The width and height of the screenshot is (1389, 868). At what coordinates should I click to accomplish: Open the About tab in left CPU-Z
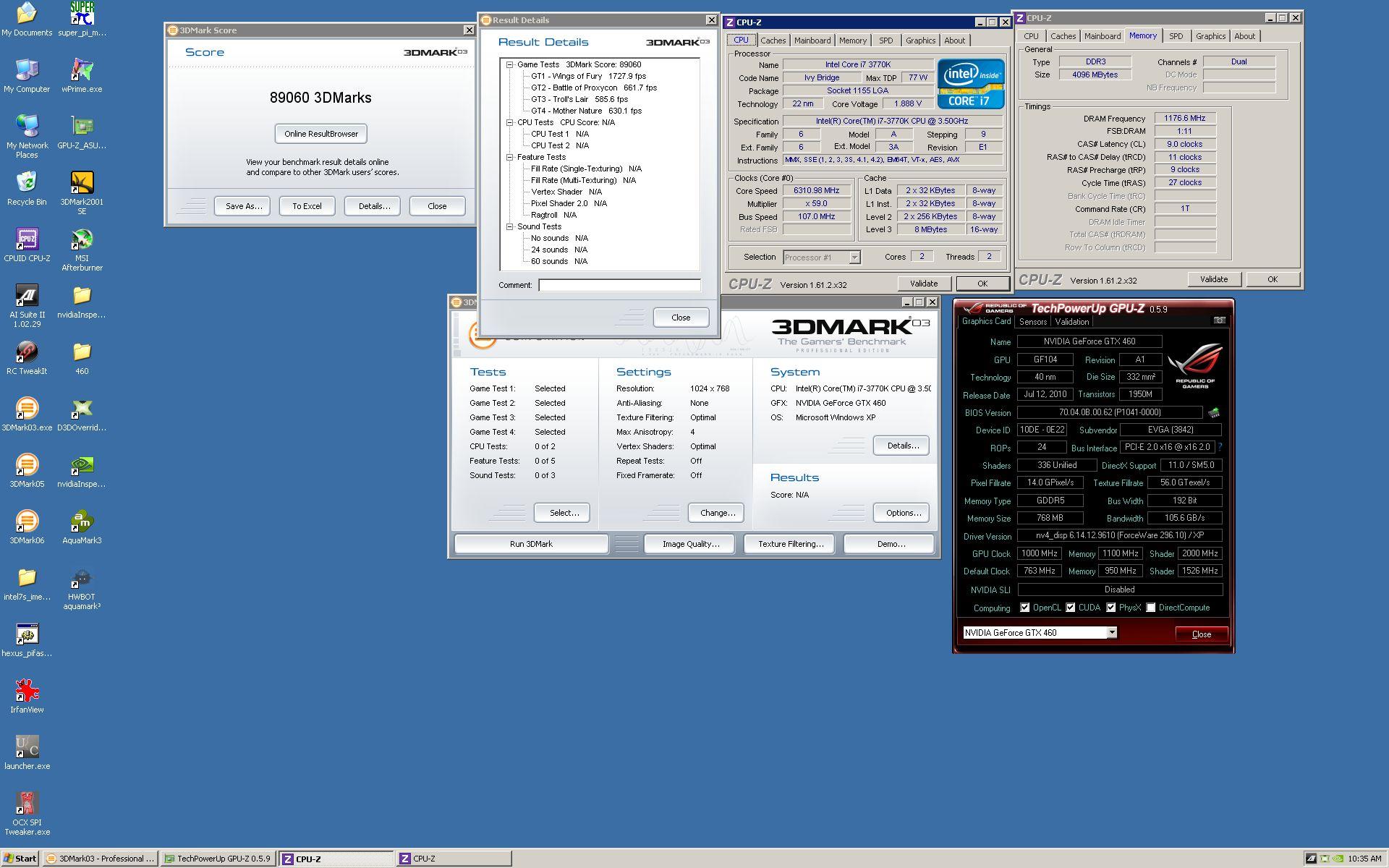click(954, 41)
